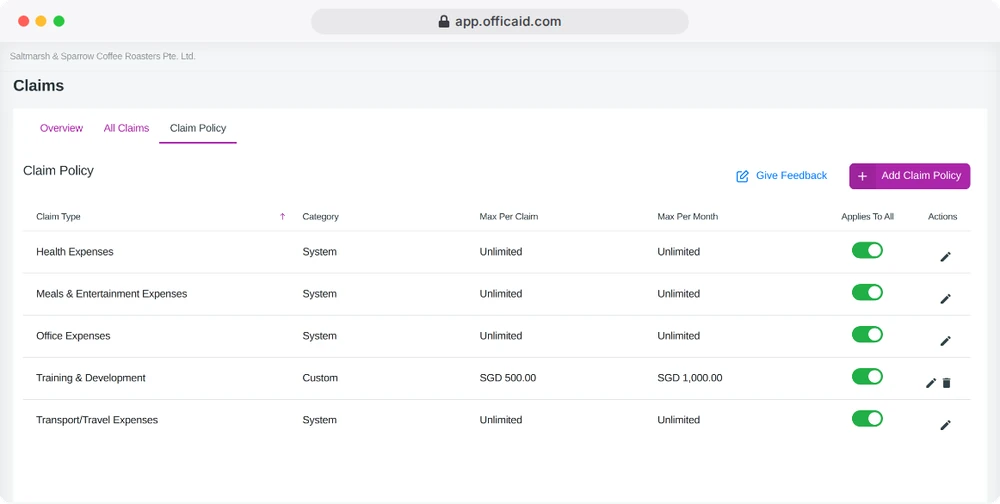Click the SGD 500.00 max per claim value
1000x504 pixels.
[508, 378]
